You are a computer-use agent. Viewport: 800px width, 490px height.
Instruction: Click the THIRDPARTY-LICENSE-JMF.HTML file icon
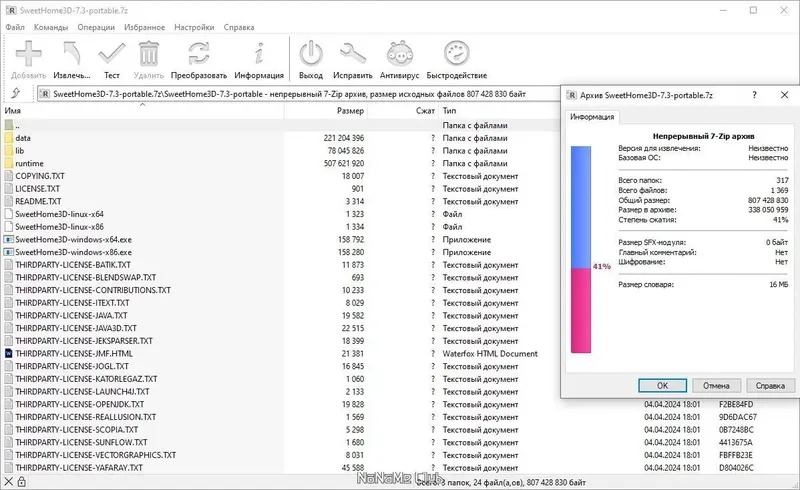(9, 353)
